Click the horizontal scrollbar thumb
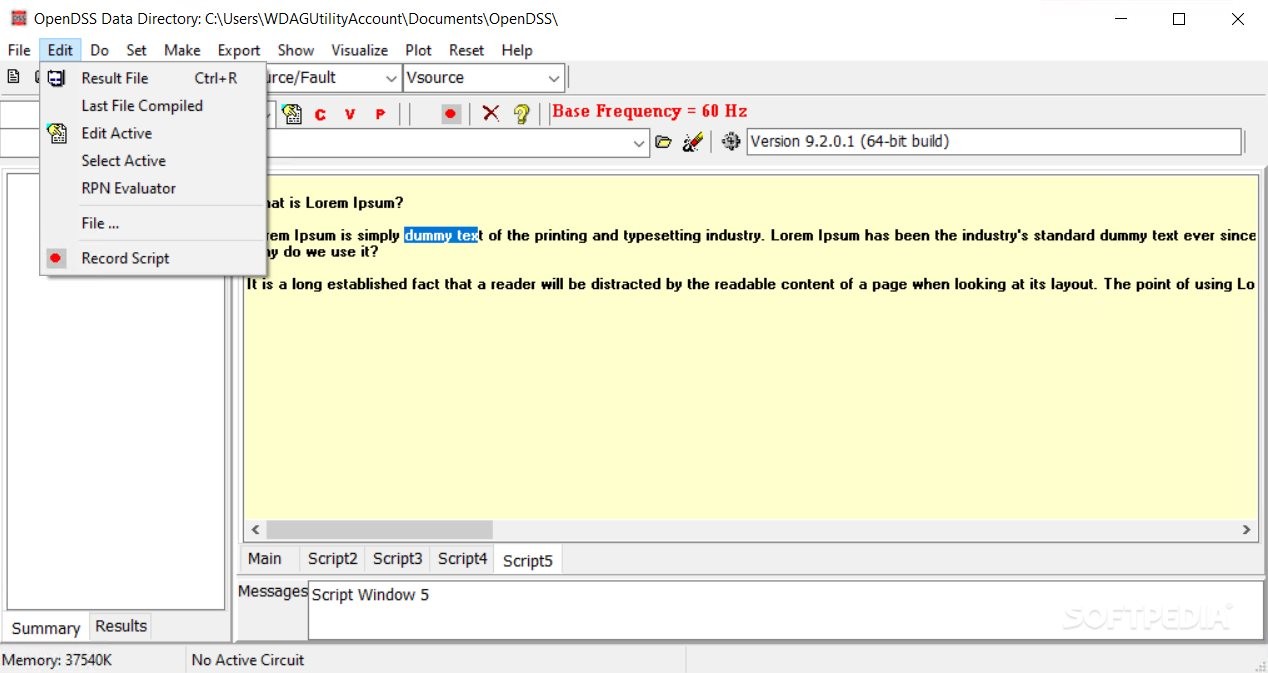1268x673 pixels. click(380, 530)
